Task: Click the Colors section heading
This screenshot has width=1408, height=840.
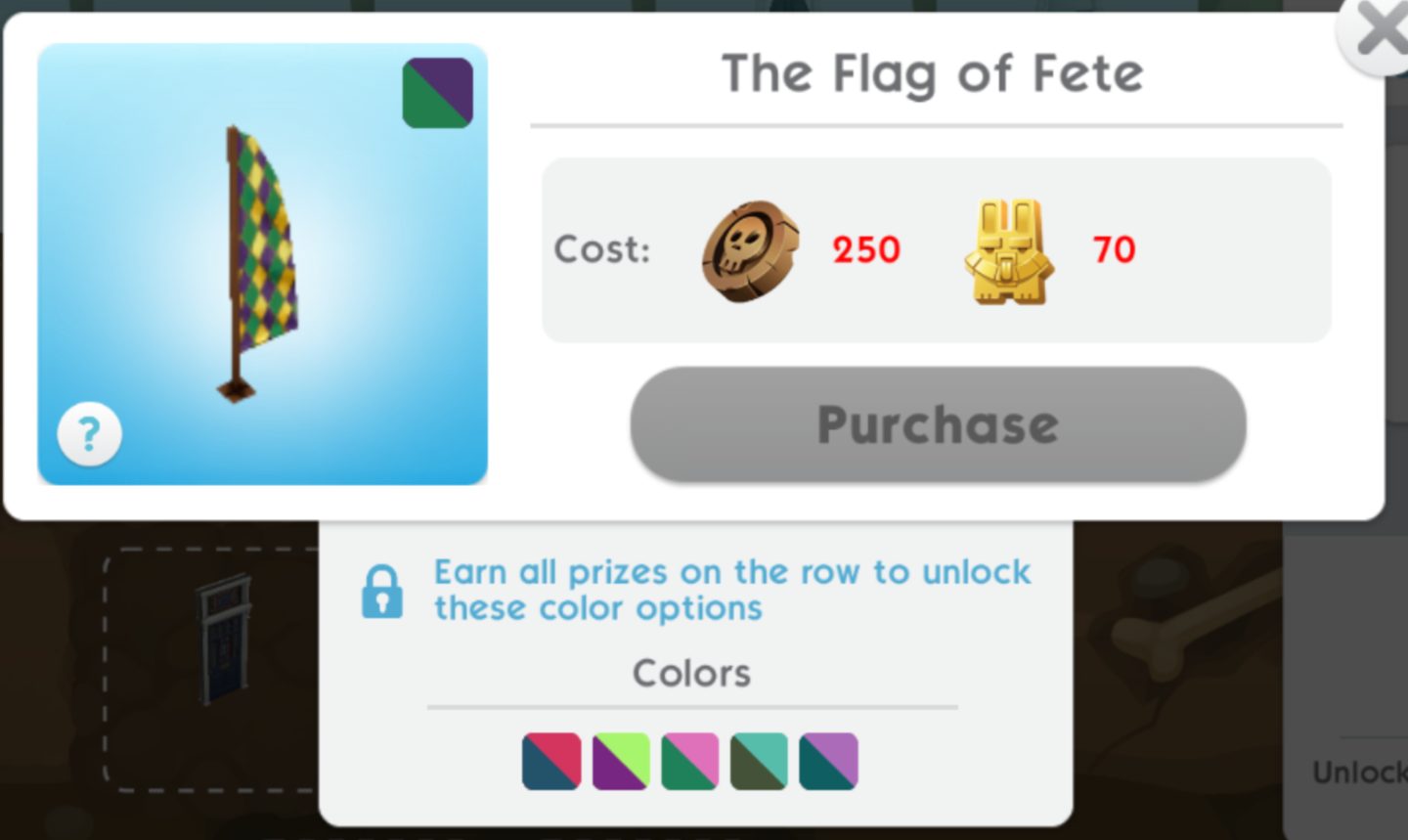Action: [x=691, y=673]
